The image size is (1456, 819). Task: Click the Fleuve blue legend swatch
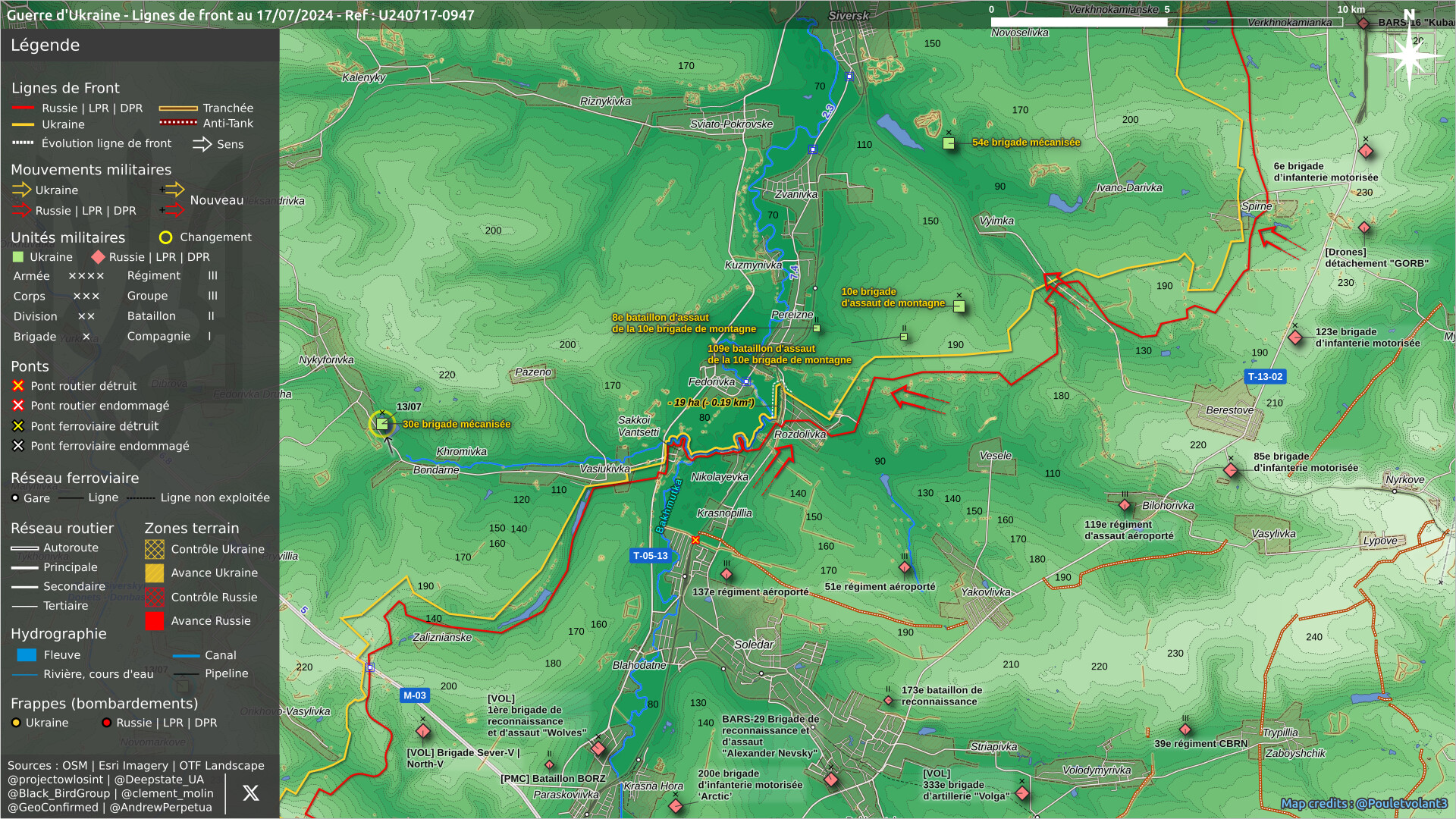click(27, 655)
